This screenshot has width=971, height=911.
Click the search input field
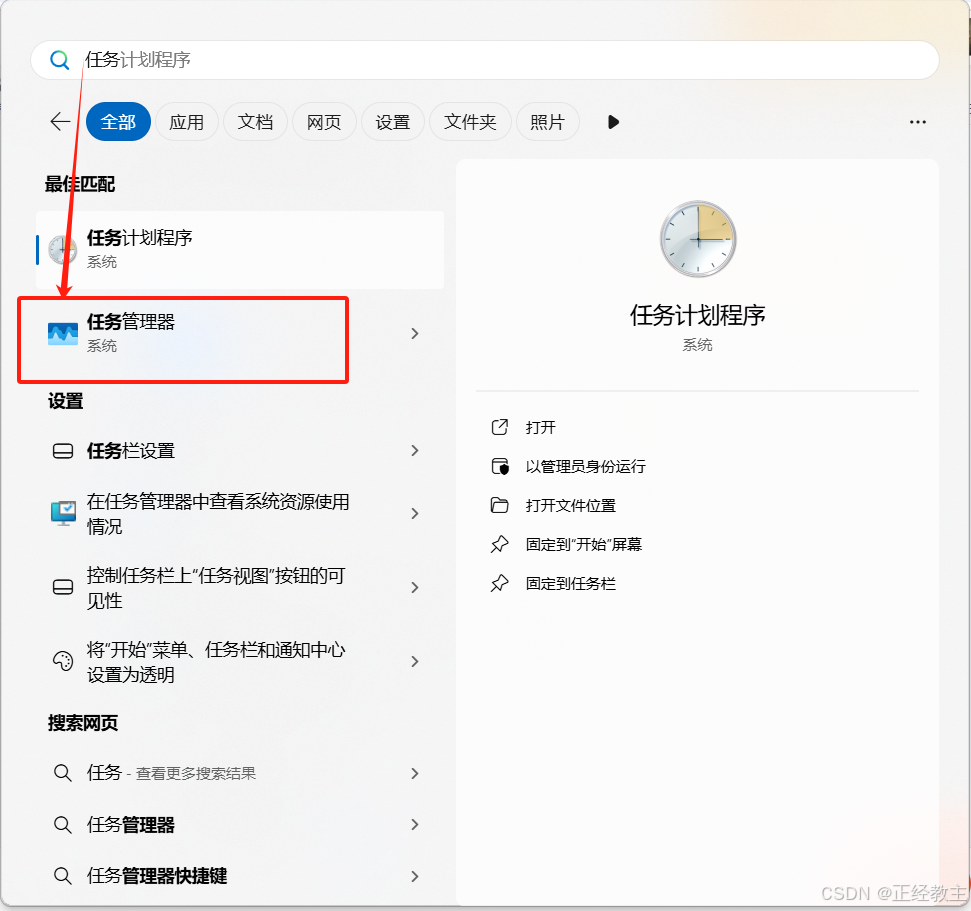(500, 60)
